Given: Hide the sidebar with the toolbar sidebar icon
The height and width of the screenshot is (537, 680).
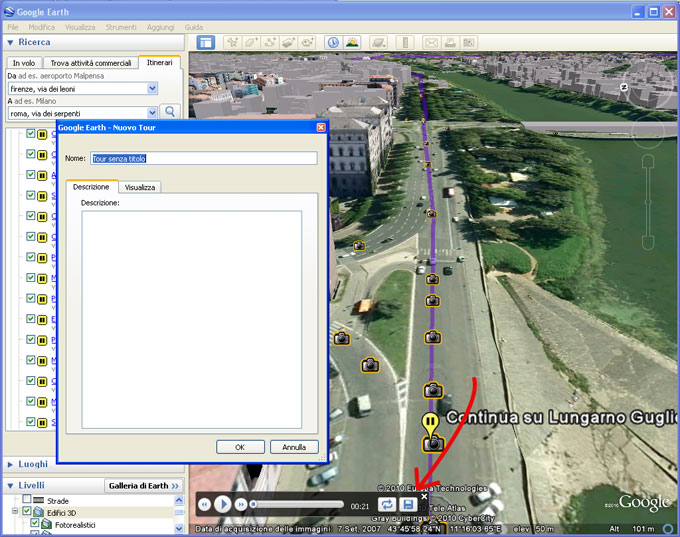Looking at the screenshot, I should click(x=206, y=43).
